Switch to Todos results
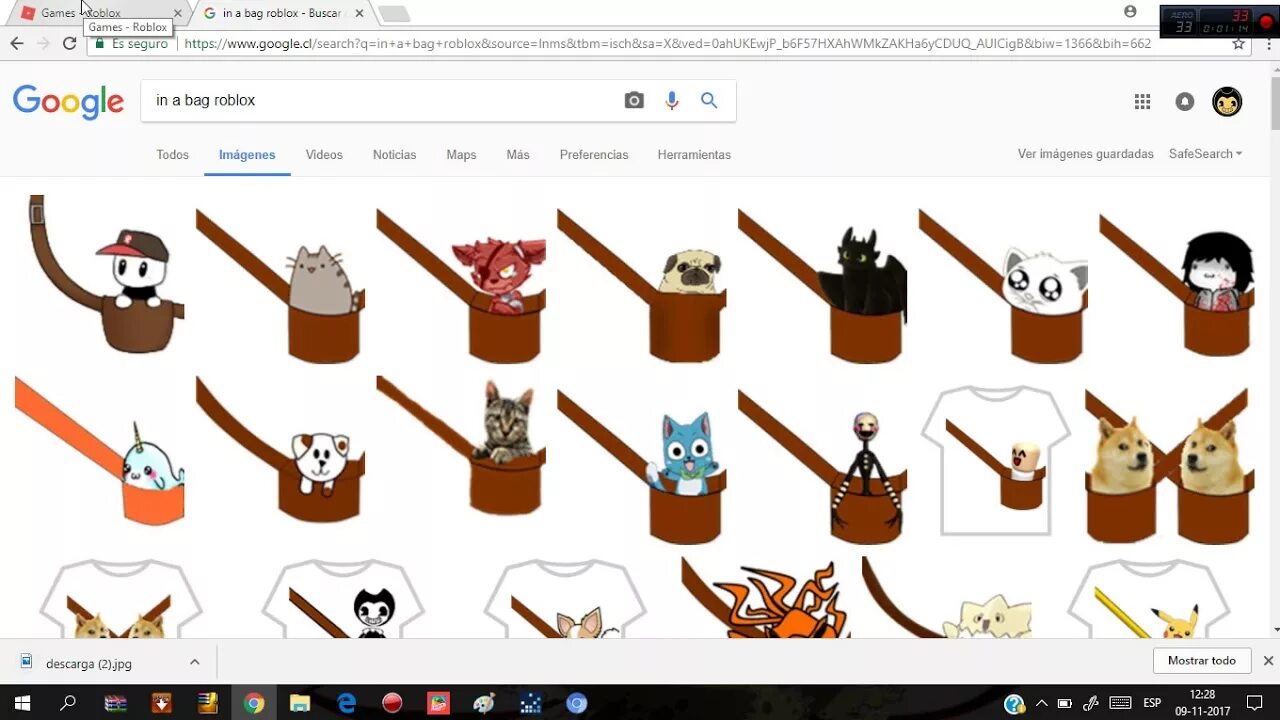The image size is (1280, 720). point(172,155)
